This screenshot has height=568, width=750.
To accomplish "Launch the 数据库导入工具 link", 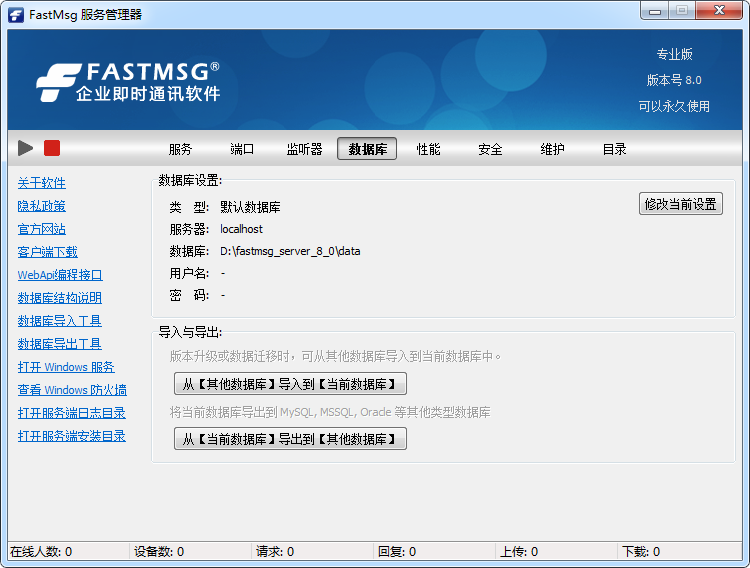I will (x=60, y=321).
